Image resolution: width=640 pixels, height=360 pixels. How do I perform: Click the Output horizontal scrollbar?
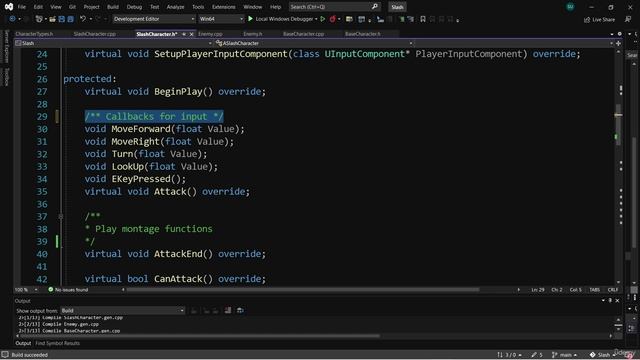200,336
